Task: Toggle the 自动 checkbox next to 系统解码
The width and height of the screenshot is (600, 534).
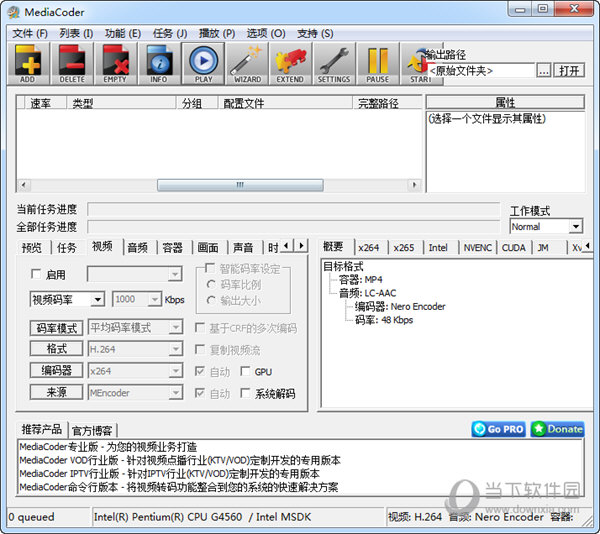Action: [200, 393]
